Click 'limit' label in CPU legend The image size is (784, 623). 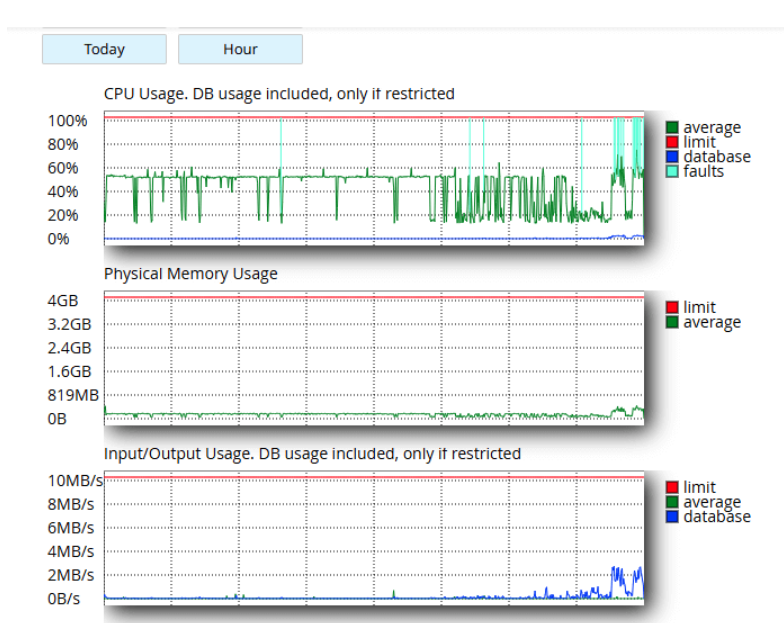(x=700, y=142)
